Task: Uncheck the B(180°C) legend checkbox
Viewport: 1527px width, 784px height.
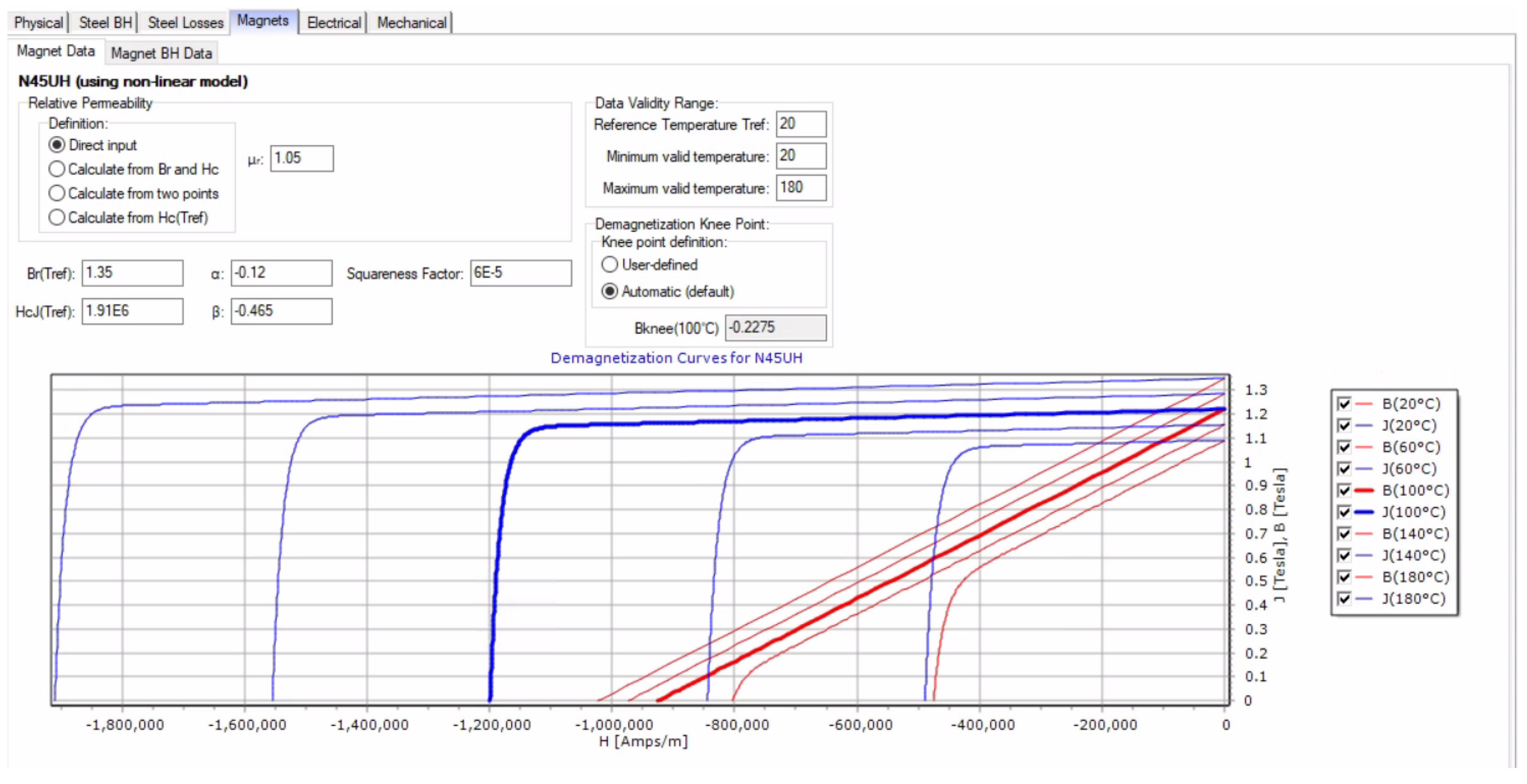Action: click(1344, 577)
